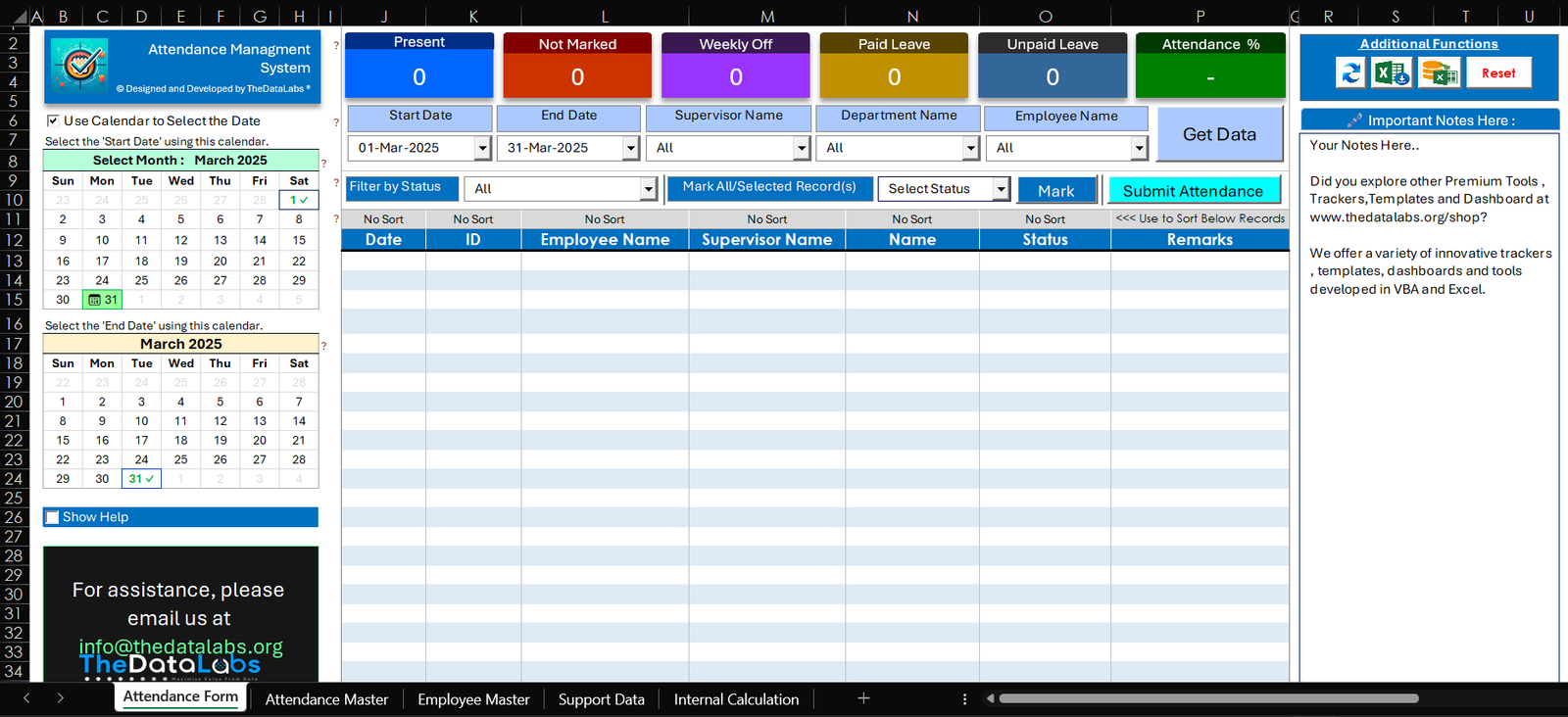Screen dimensions: 1568x717
Task: Click the calendar icon on date 31
Action: [x=95, y=300]
